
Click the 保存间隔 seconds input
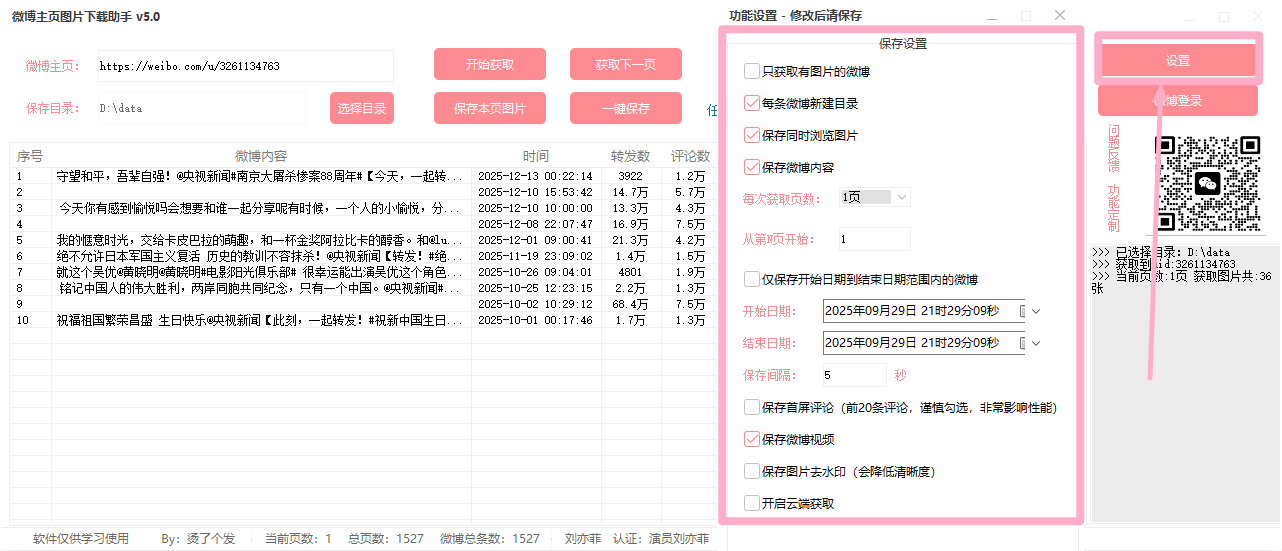click(x=854, y=375)
